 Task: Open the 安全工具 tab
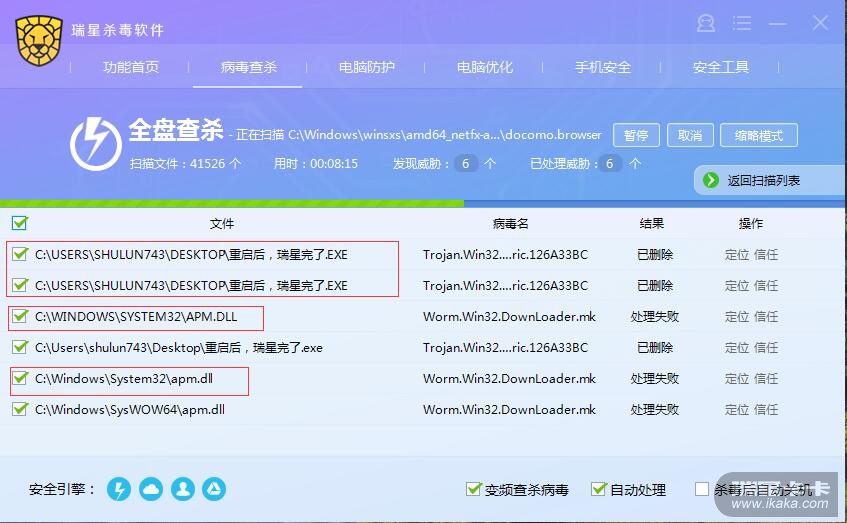[x=721, y=67]
